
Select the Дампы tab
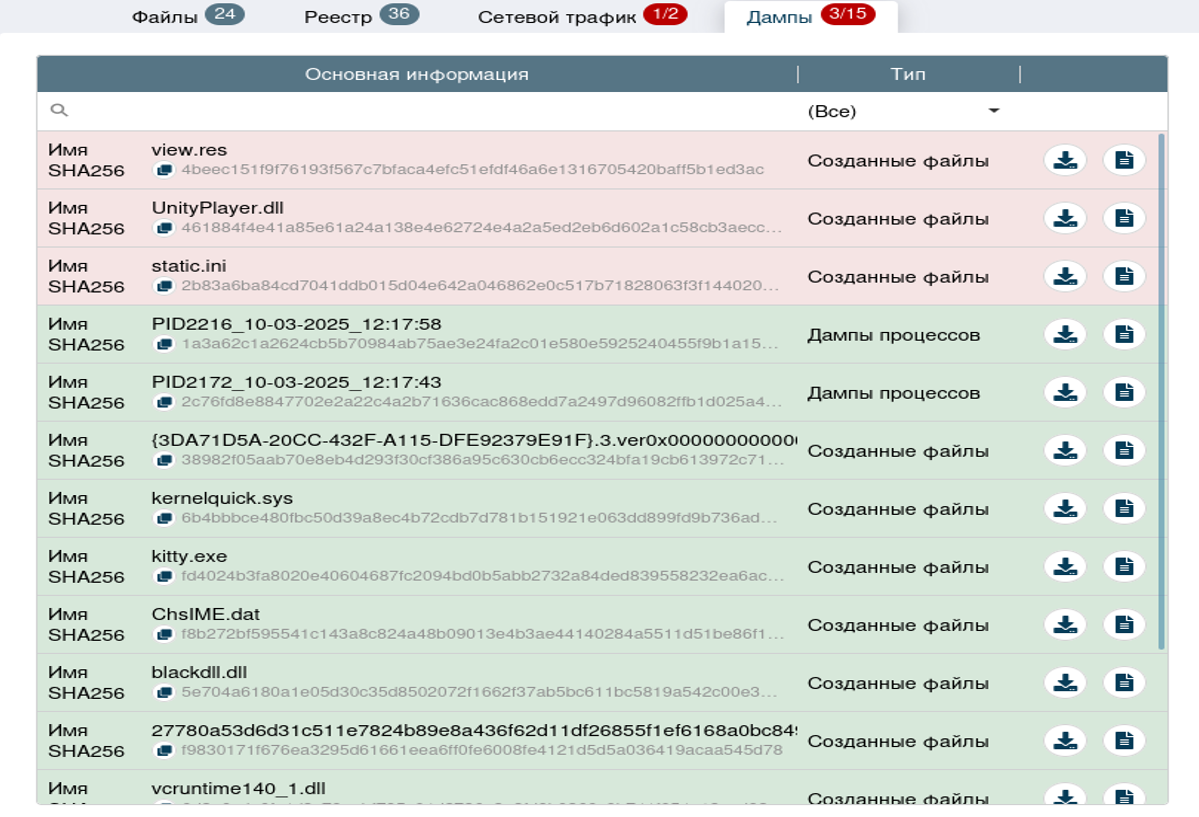pos(810,17)
